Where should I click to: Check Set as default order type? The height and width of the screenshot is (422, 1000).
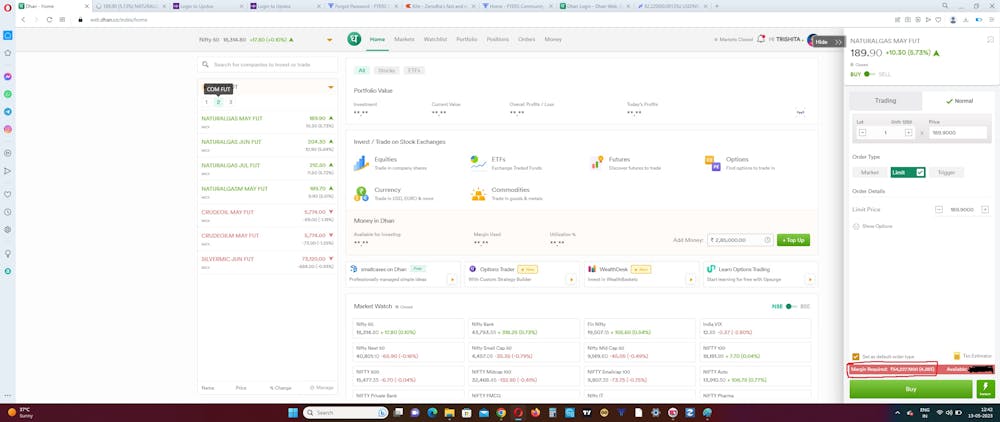(x=856, y=356)
